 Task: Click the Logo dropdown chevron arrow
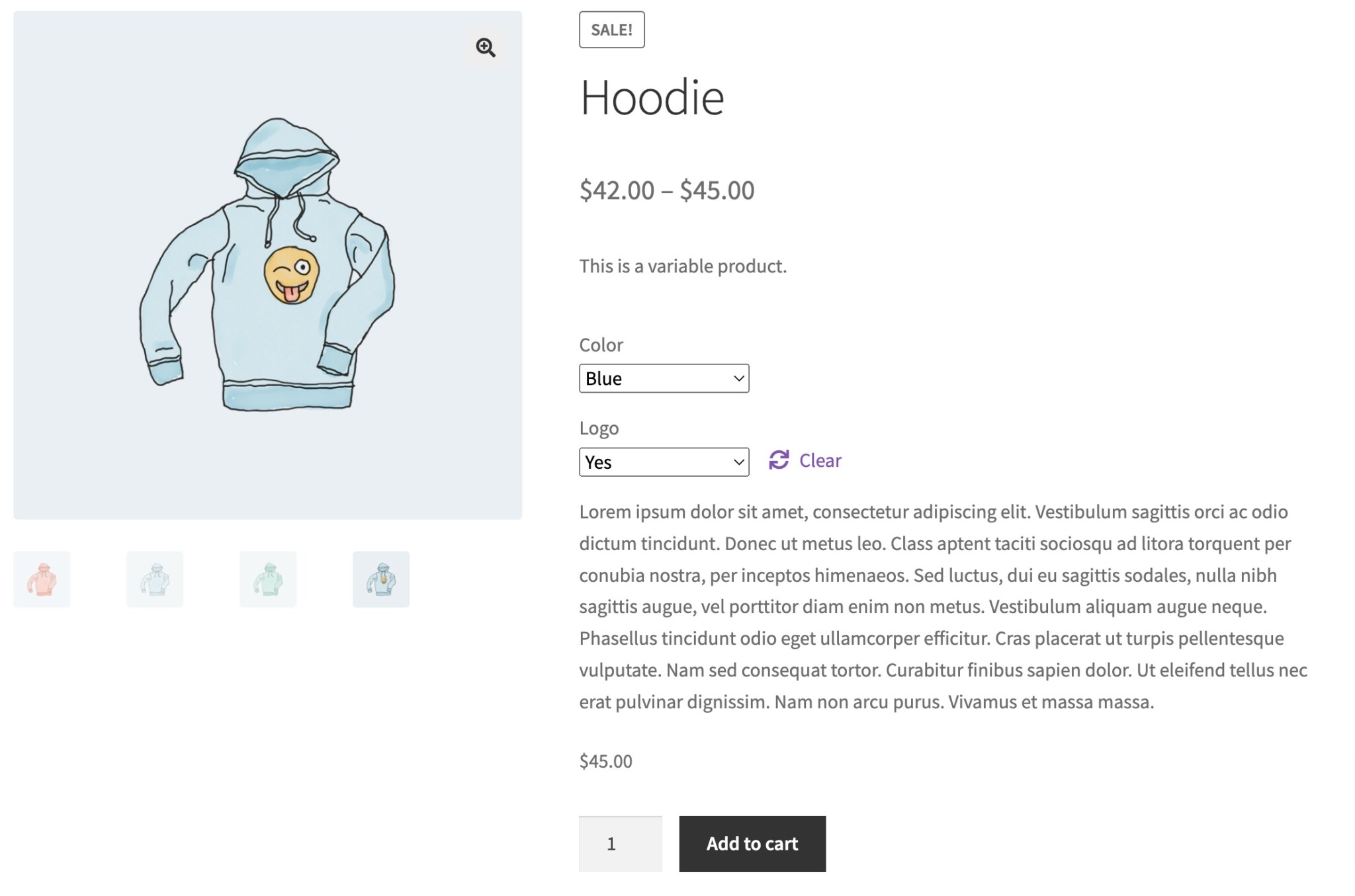(x=739, y=462)
